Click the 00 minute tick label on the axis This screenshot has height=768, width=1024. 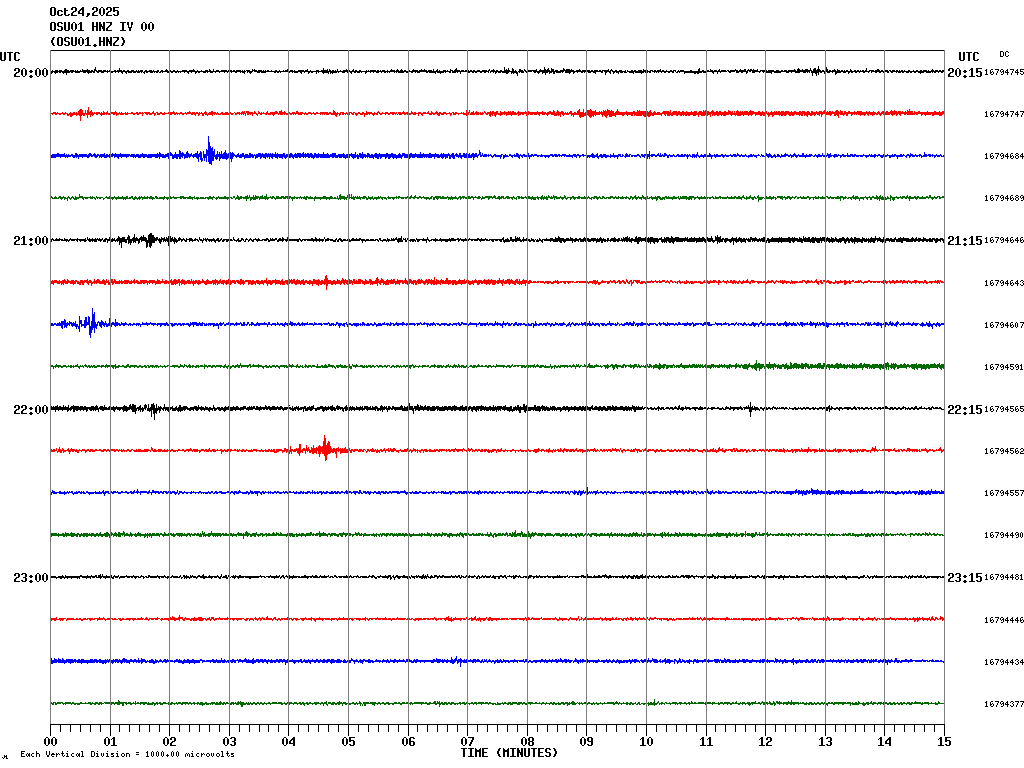click(x=51, y=741)
